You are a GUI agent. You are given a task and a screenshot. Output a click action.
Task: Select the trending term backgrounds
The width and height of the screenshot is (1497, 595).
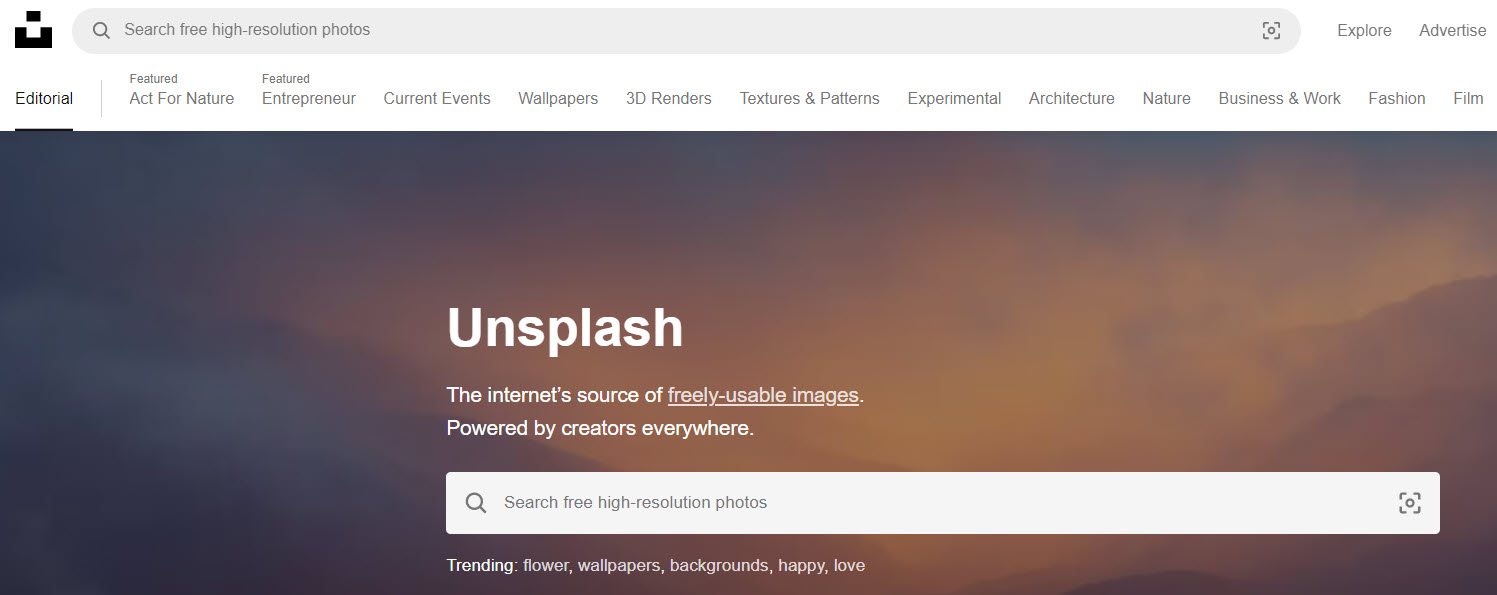[720, 565]
